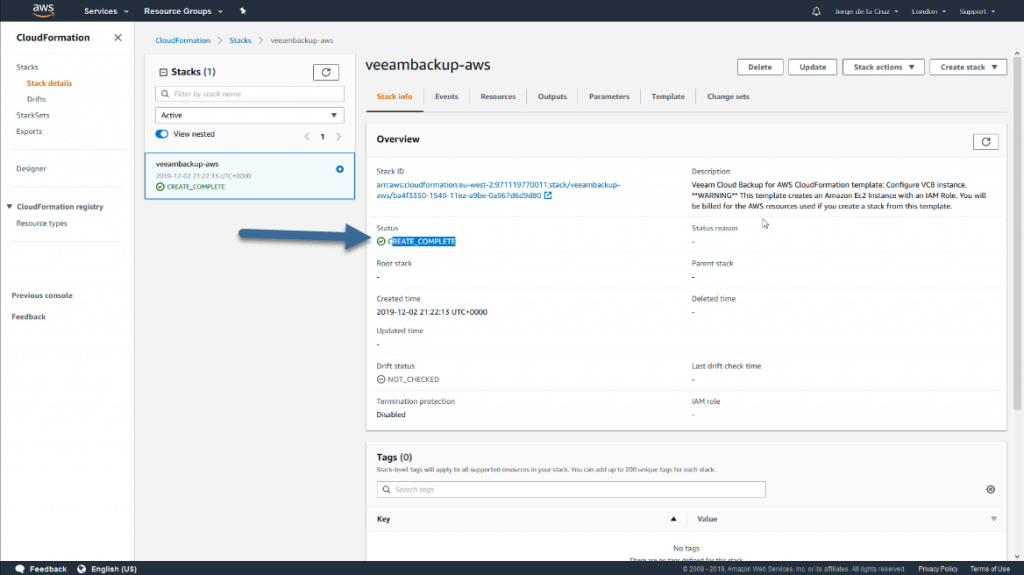The width and height of the screenshot is (1024, 575).
Task: Open the pin shortcuts icon in top bar
Action: [243, 11]
